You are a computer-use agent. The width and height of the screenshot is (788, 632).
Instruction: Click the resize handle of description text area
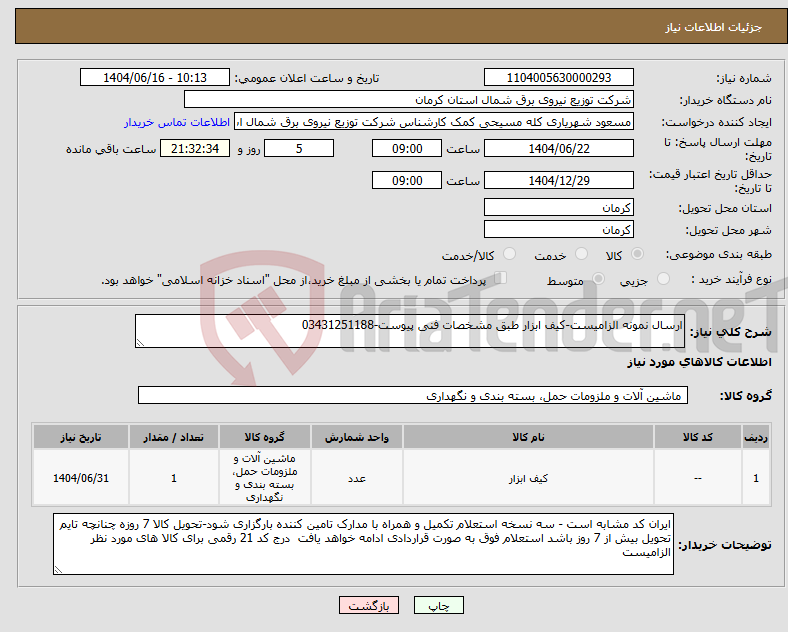coord(140,343)
